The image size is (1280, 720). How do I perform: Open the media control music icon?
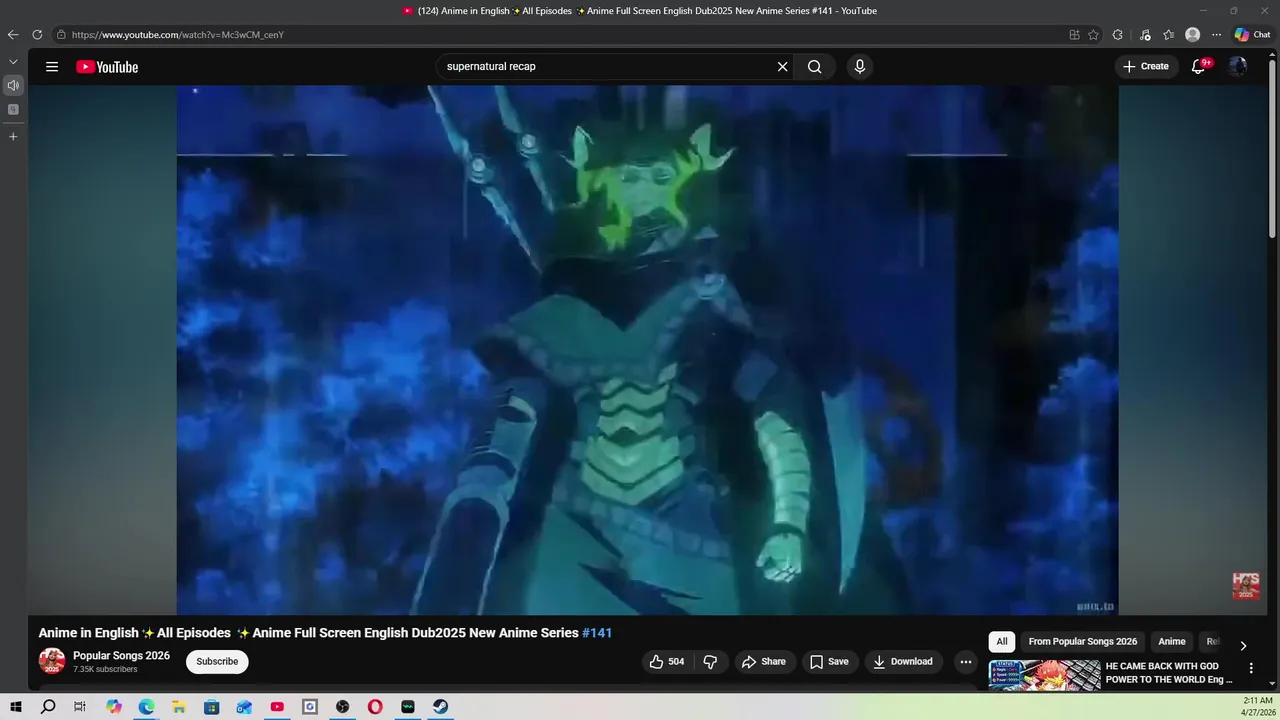[x=1145, y=34]
